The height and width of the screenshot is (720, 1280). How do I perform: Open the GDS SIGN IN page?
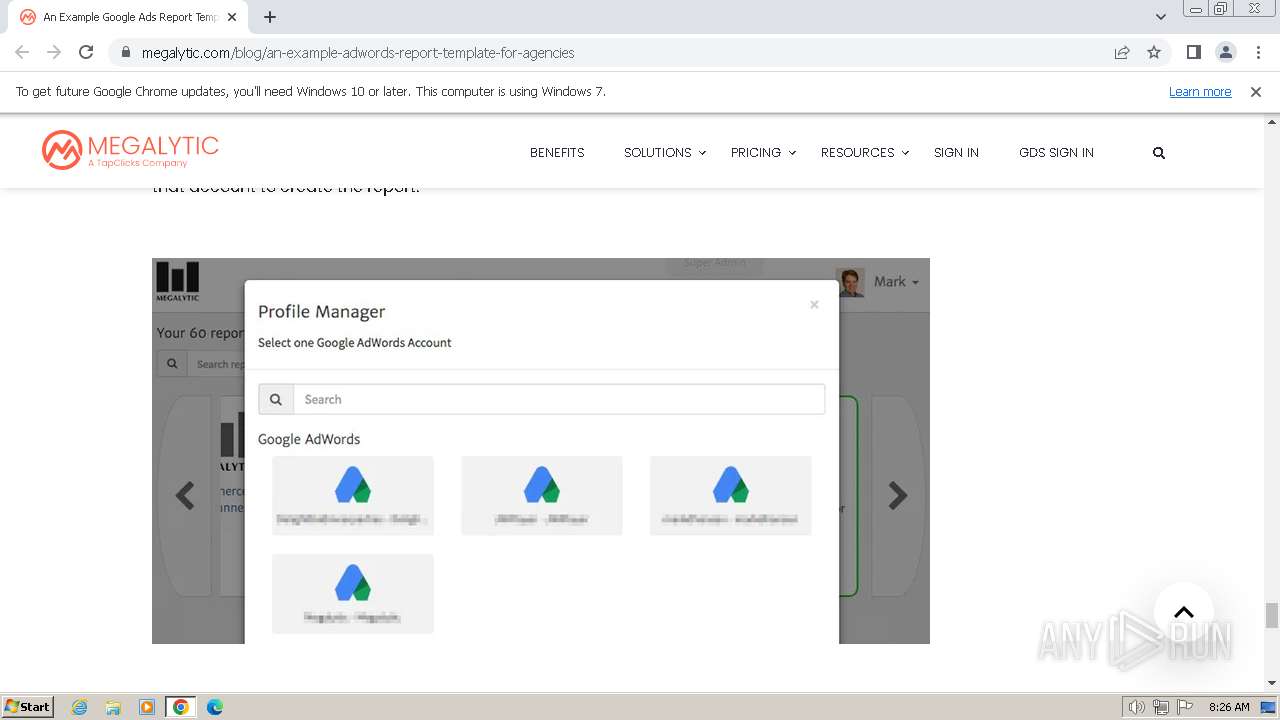click(1056, 153)
